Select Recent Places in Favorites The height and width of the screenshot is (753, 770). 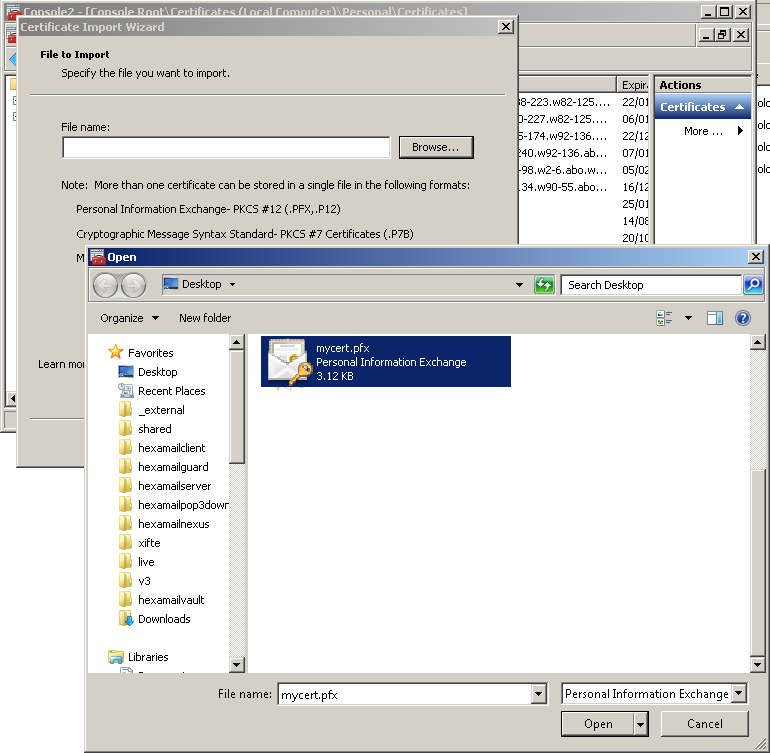(171, 391)
